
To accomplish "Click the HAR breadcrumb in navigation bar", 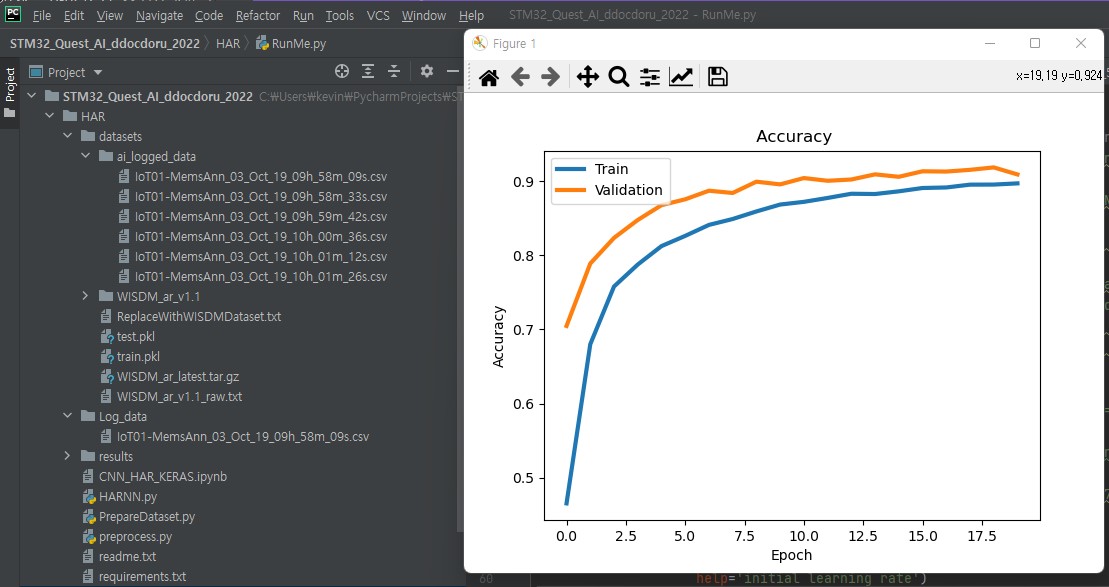I will click(227, 44).
